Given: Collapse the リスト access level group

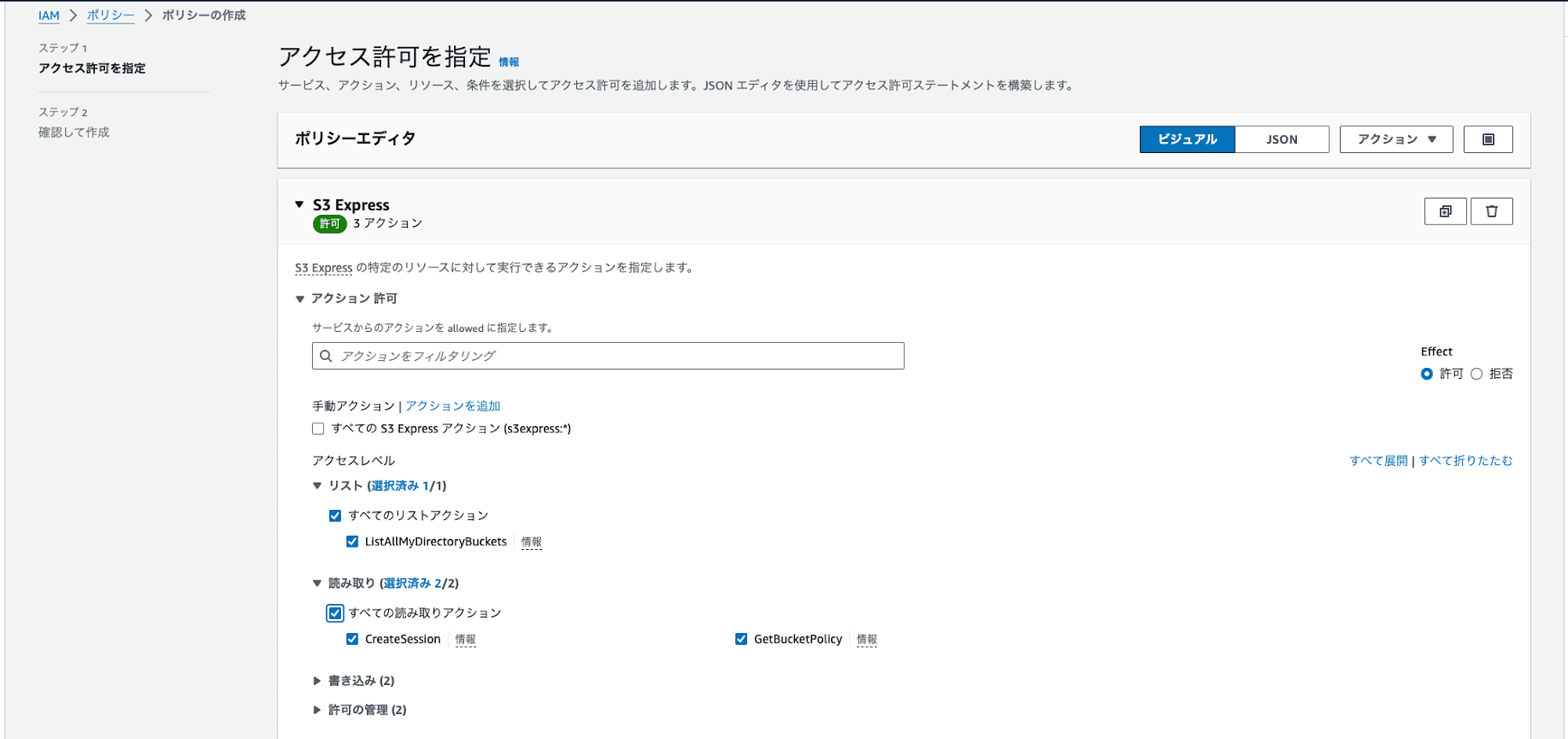Looking at the screenshot, I should click(x=317, y=486).
